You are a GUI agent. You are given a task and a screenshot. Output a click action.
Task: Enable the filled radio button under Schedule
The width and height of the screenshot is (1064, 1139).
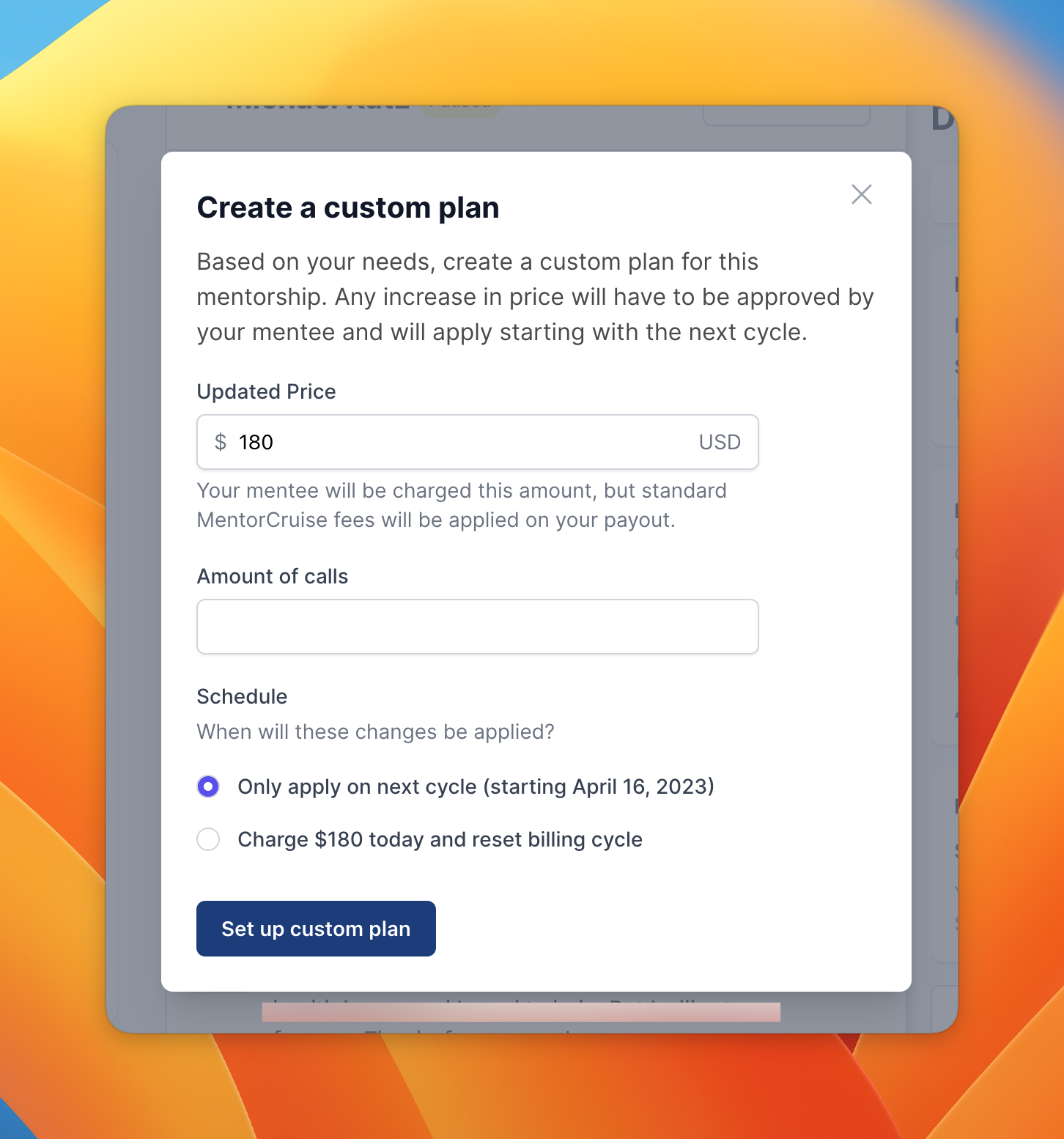pyautogui.click(x=208, y=786)
